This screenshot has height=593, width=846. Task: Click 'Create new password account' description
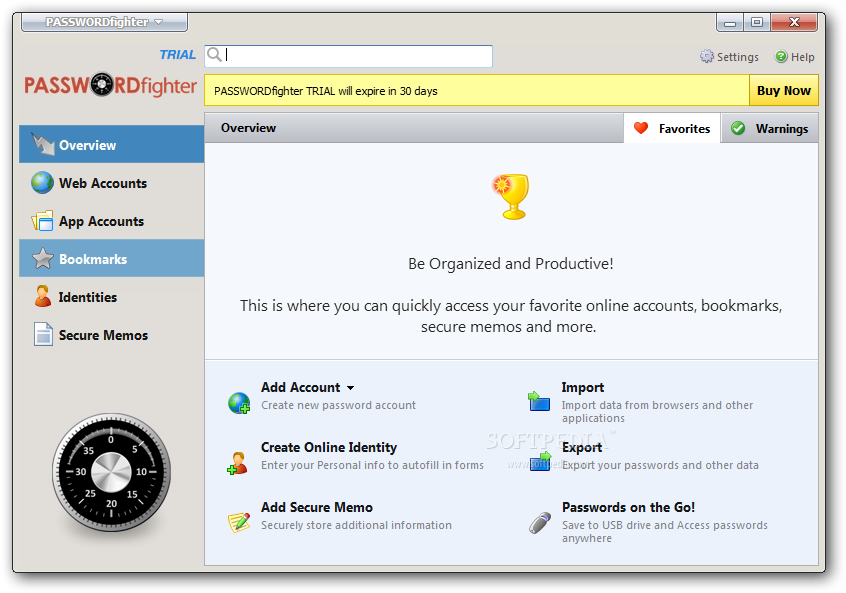click(338, 405)
